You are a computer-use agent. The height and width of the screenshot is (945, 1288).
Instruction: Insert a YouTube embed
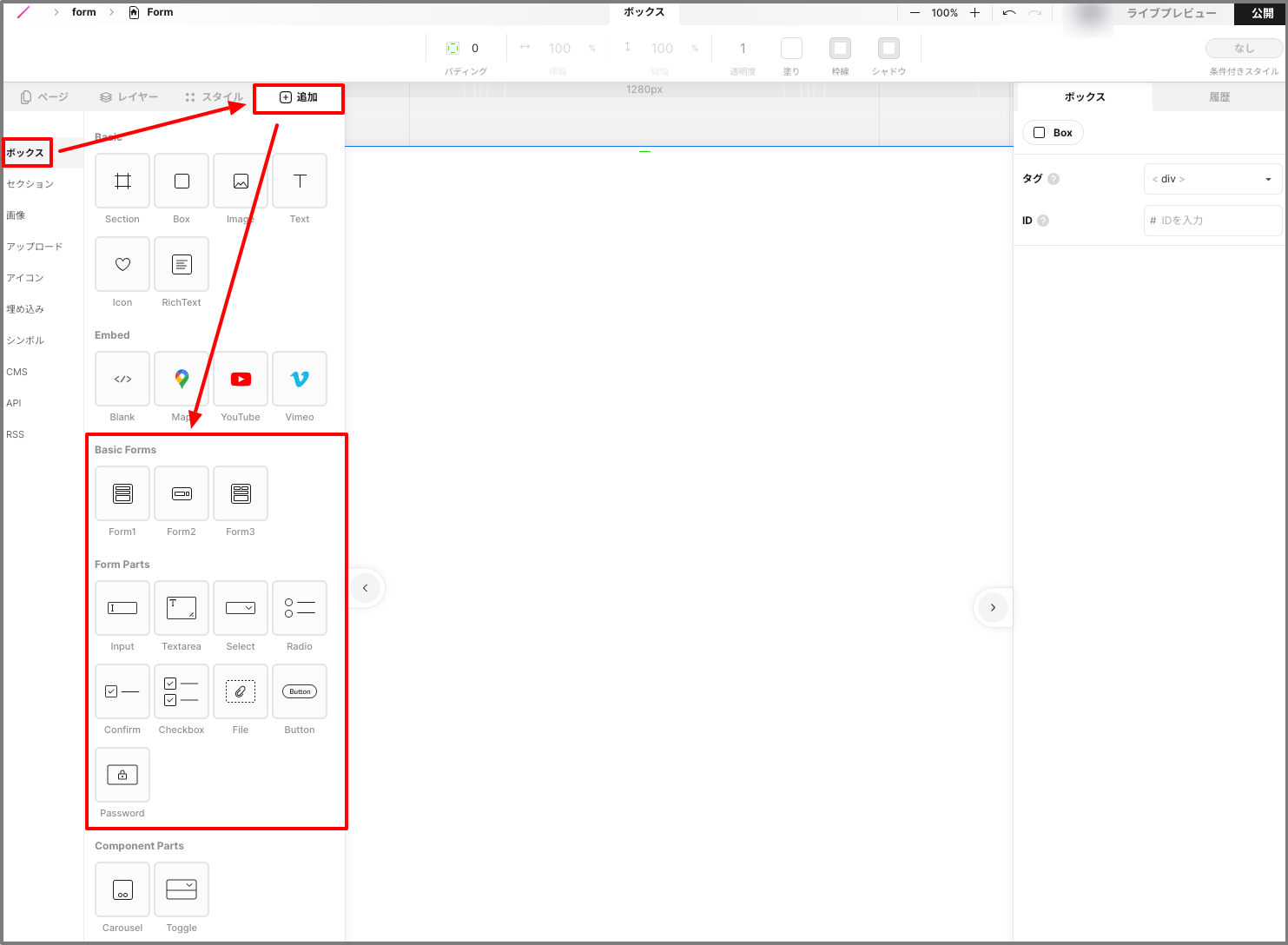tap(241, 379)
